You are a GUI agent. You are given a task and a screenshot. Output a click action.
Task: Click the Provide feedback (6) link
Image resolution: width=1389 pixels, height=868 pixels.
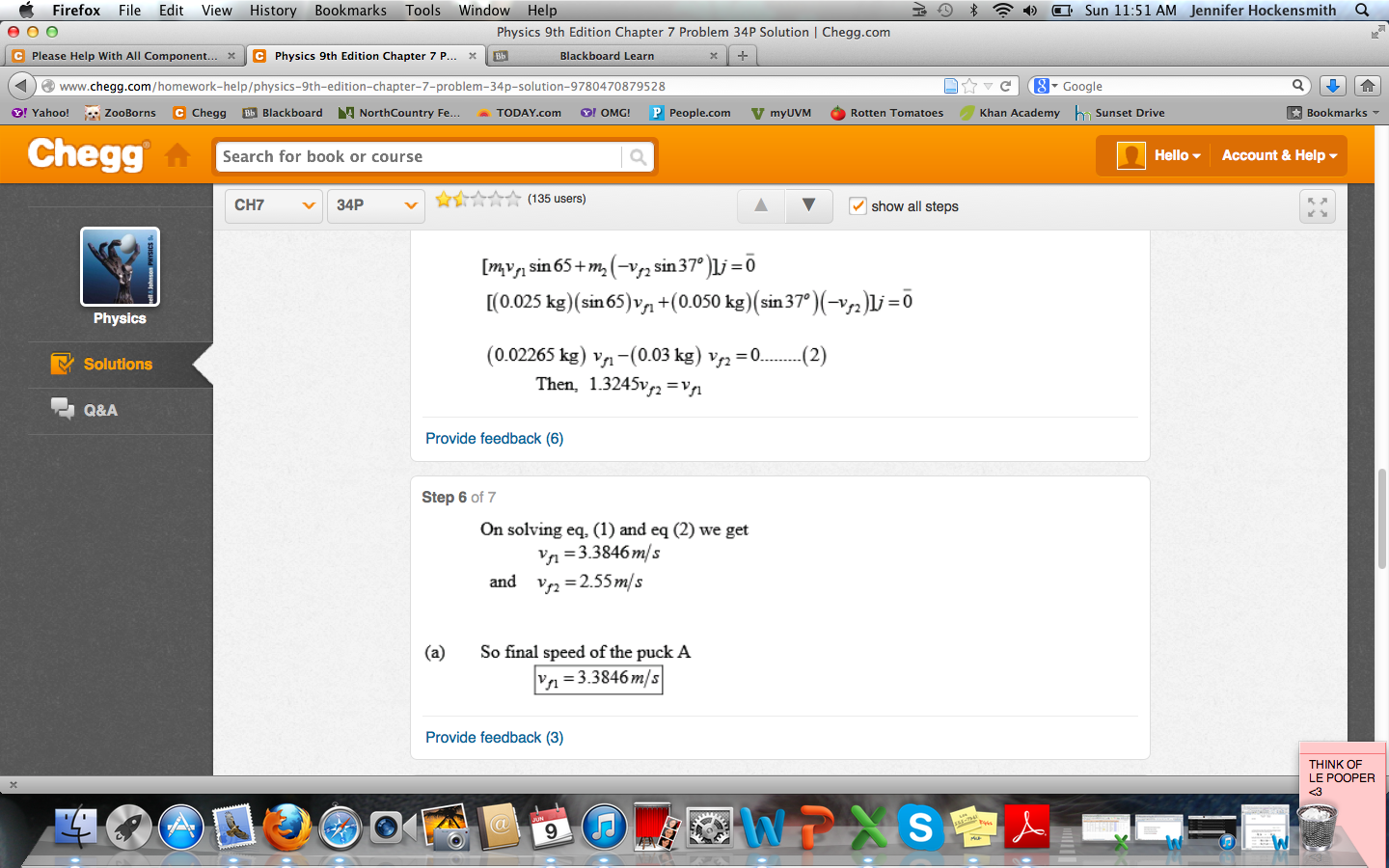493,438
